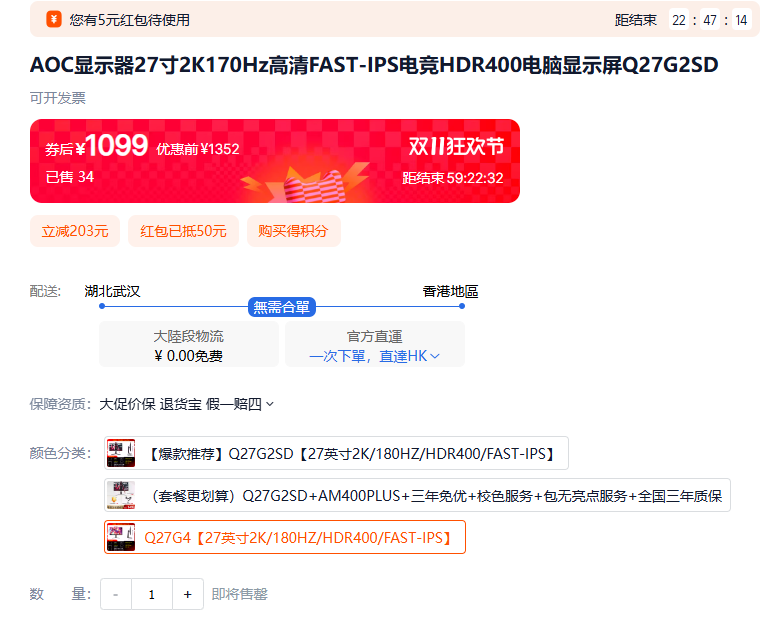Click the Q27G2SD recommended option thumbnail
The height and width of the screenshot is (635, 770).
click(121, 453)
